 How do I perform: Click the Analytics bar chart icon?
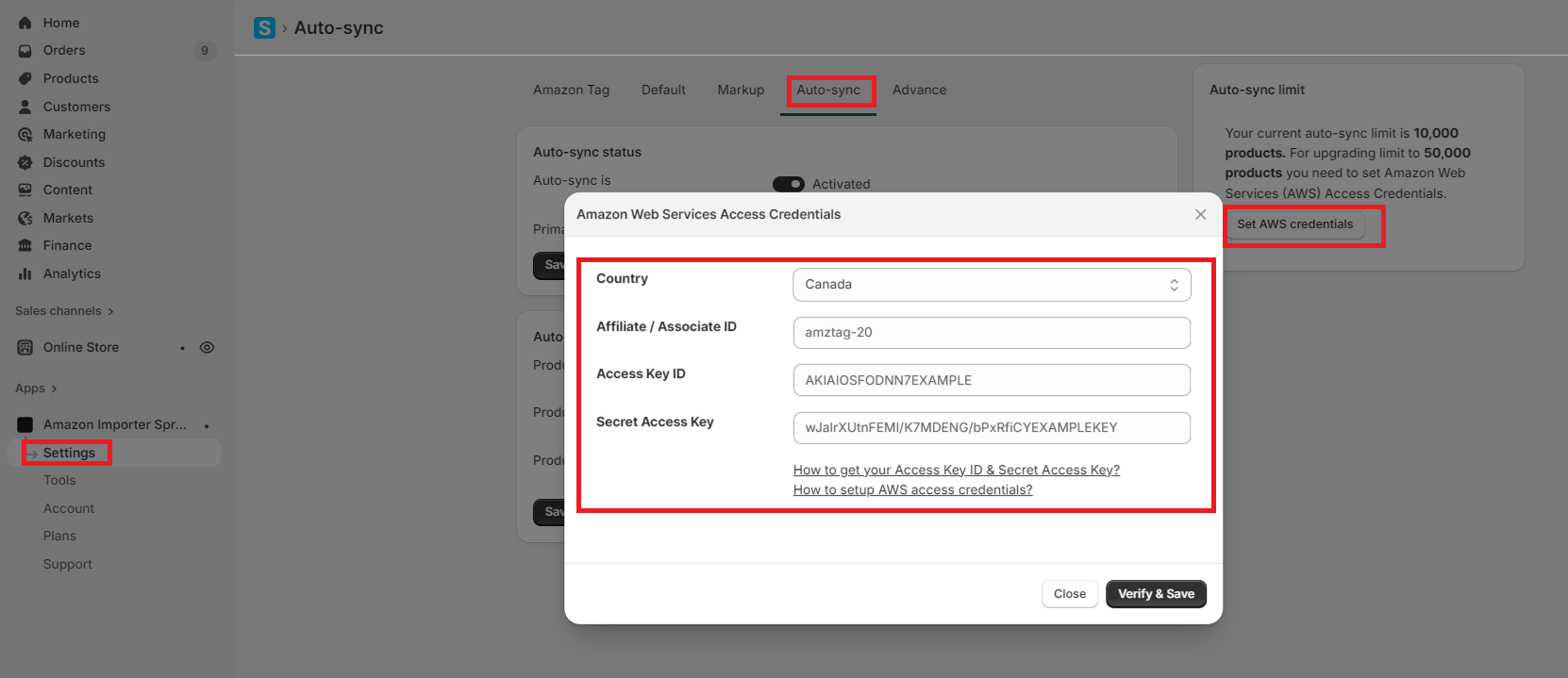[25, 273]
